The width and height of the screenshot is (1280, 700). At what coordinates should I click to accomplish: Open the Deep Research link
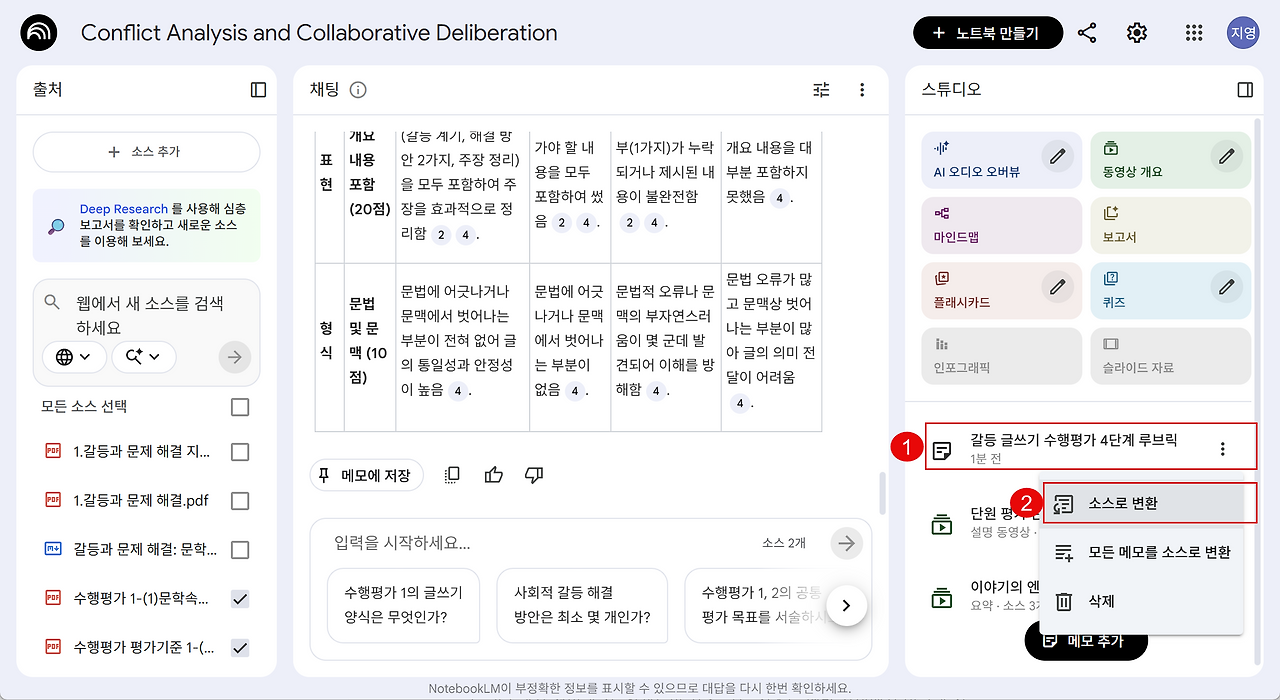point(124,209)
